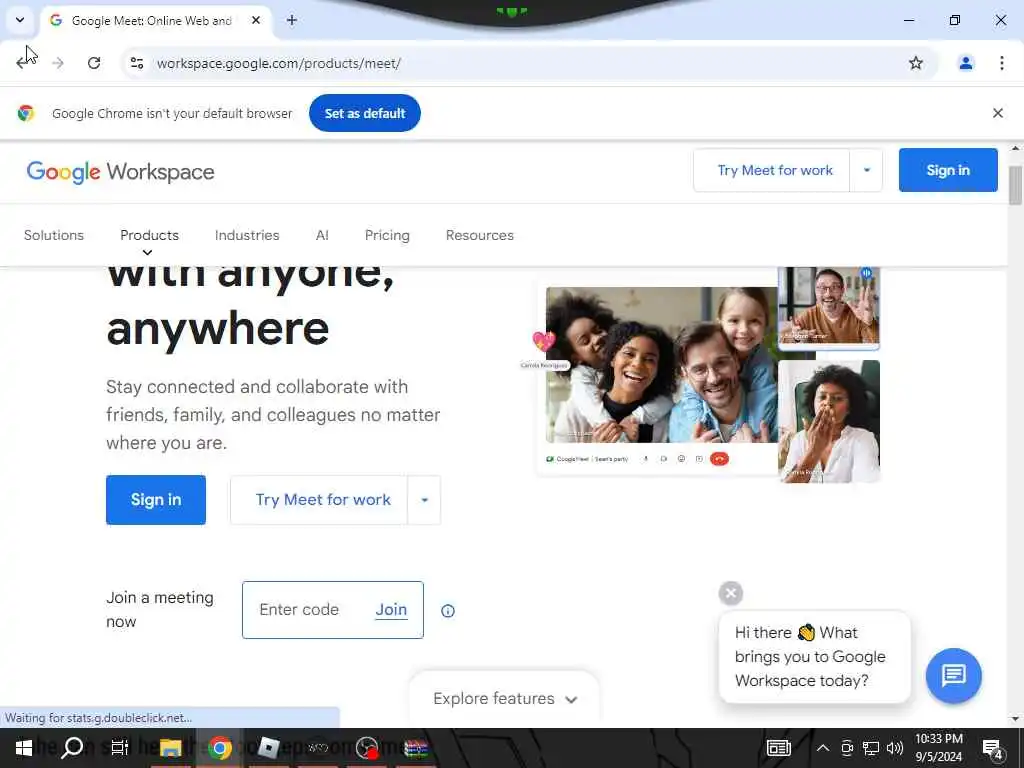The width and height of the screenshot is (1024, 768).
Task: Close the Google Meet tab
Action: (x=256, y=20)
